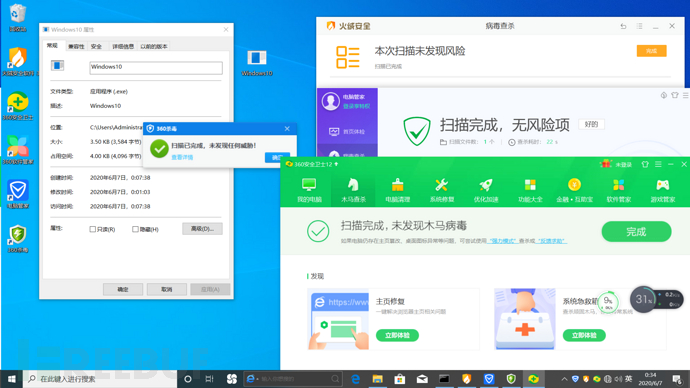Select 电脑管家 desktop shortcut
690x388 pixels.
click(x=18, y=194)
